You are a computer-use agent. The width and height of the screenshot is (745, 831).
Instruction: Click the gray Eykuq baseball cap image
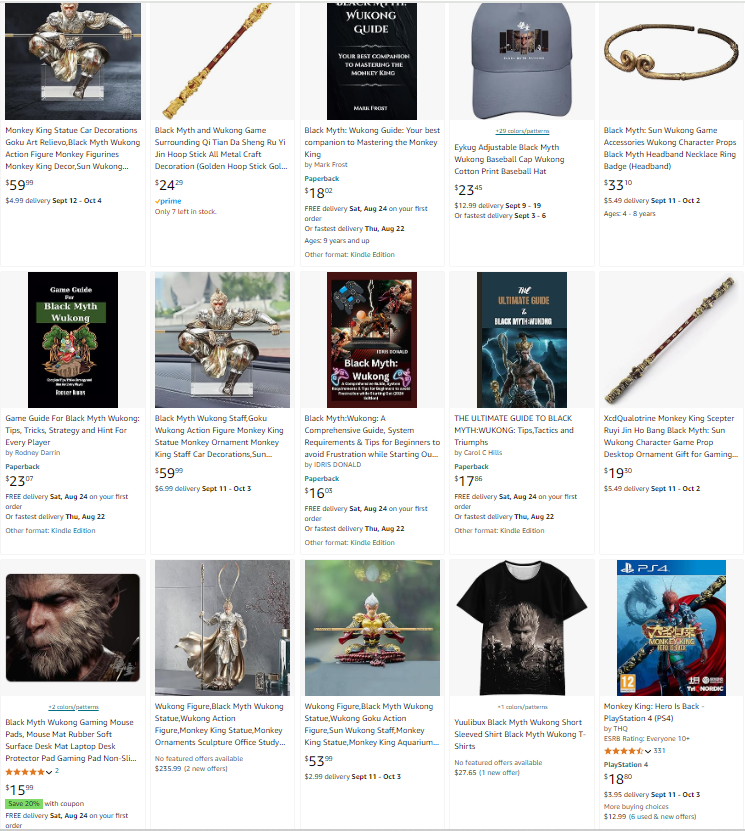[522, 61]
